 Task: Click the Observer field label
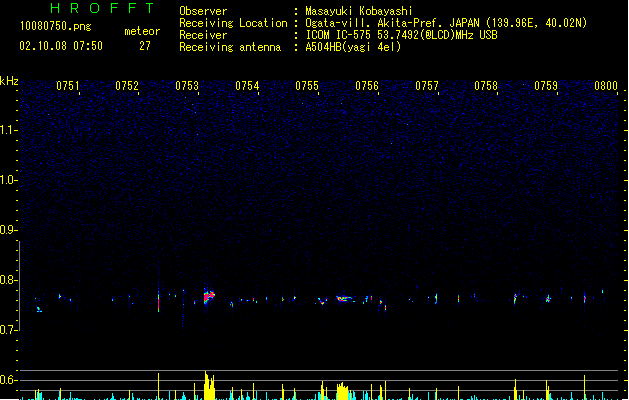click(203, 11)
